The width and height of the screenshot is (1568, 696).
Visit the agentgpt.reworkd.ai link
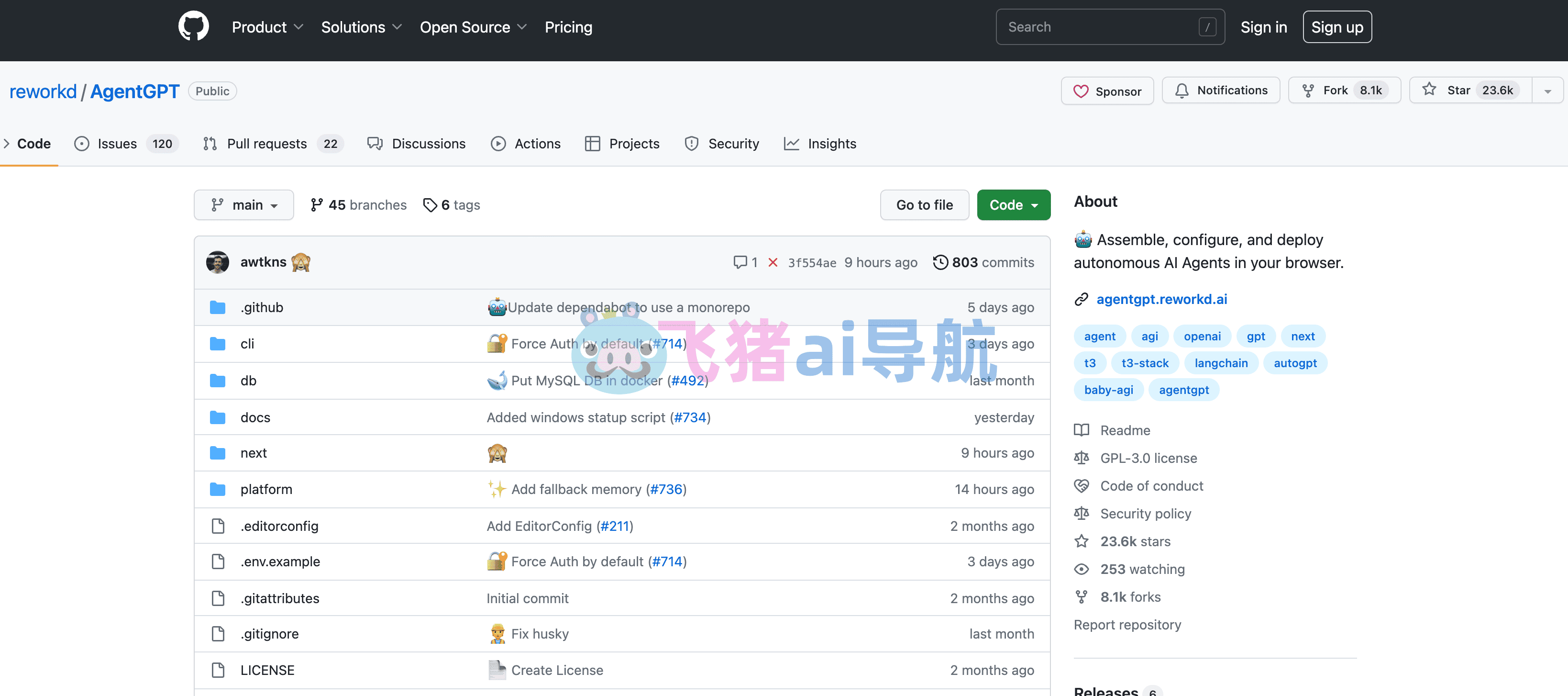[x=1161, y=300]
